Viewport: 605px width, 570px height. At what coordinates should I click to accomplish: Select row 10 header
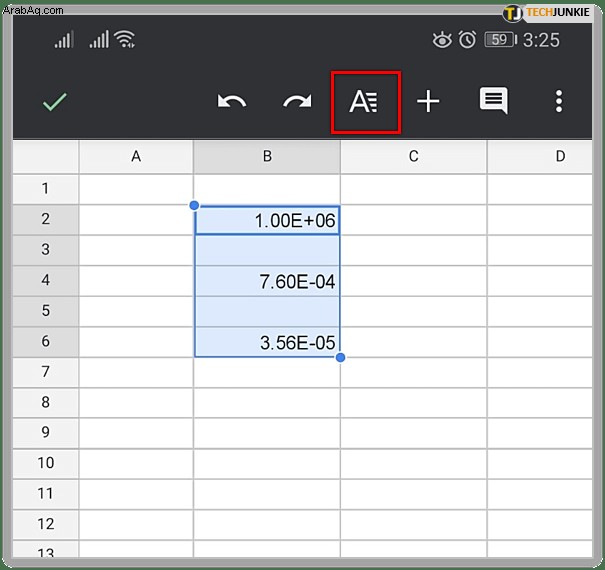point(46,463)
